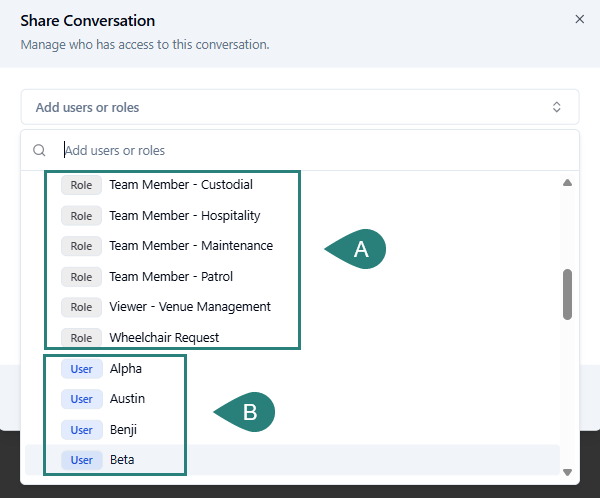
Task: Click the search magnifier icon
Action: click(40, 150)
